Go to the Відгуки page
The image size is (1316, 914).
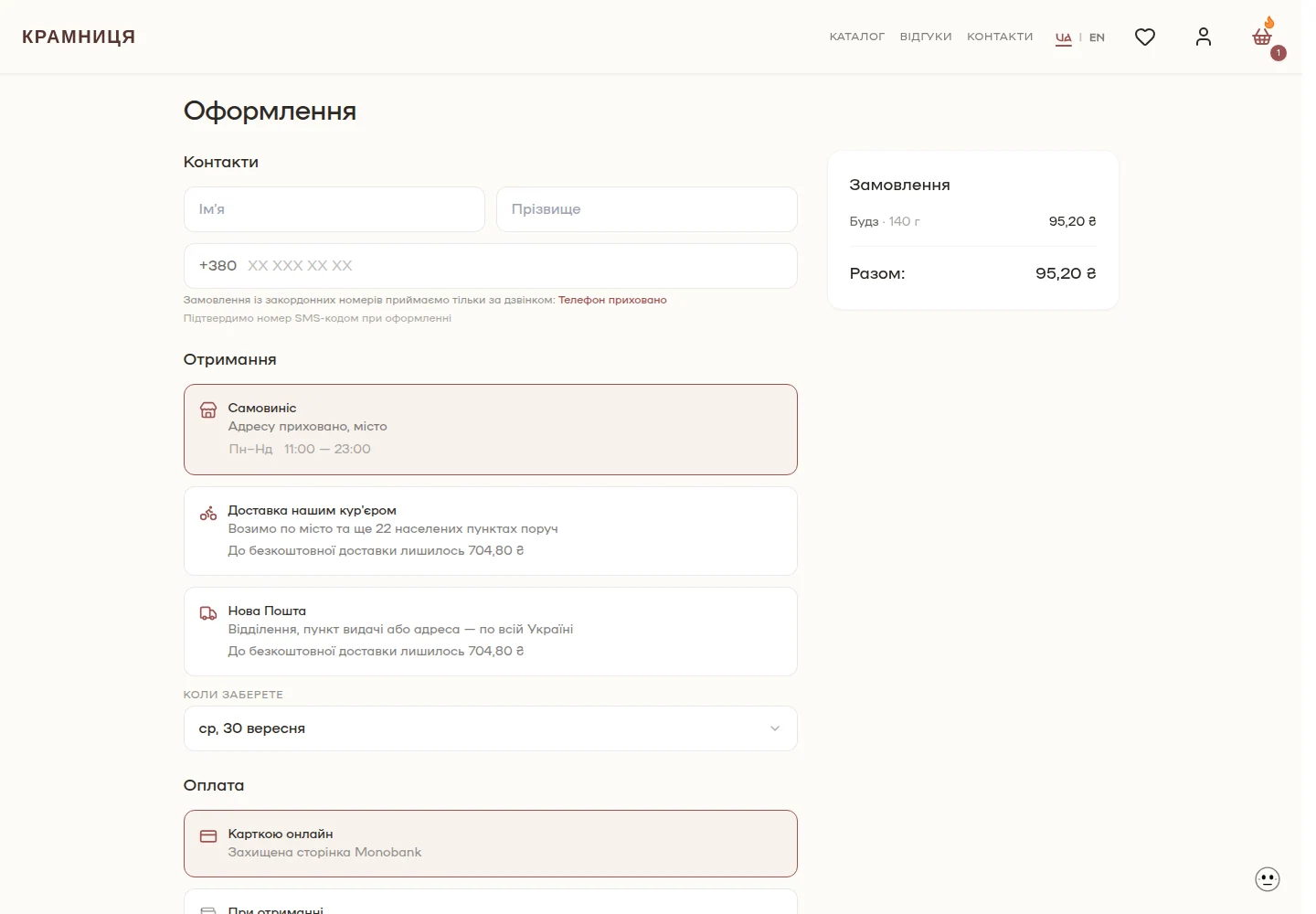(x=926, y=37)
